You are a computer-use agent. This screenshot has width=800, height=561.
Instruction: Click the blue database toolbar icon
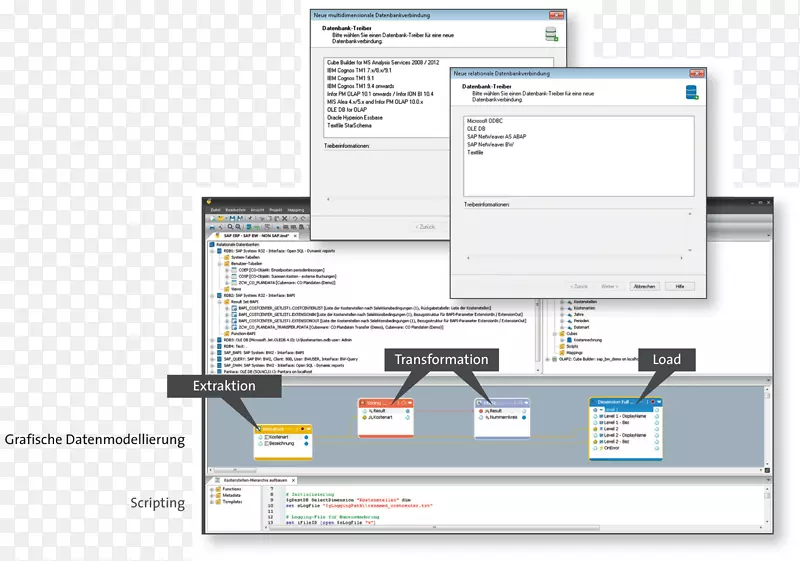pyautogui.click(x=249, y=227)
